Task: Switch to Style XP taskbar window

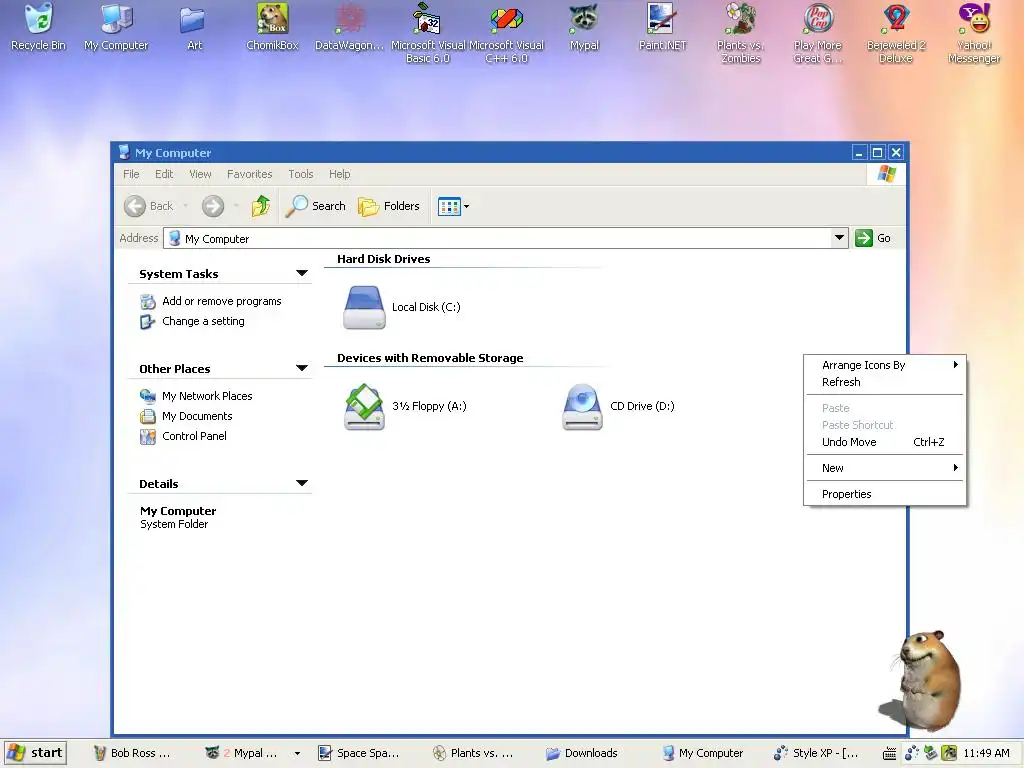Action: (x=816, y=753)
